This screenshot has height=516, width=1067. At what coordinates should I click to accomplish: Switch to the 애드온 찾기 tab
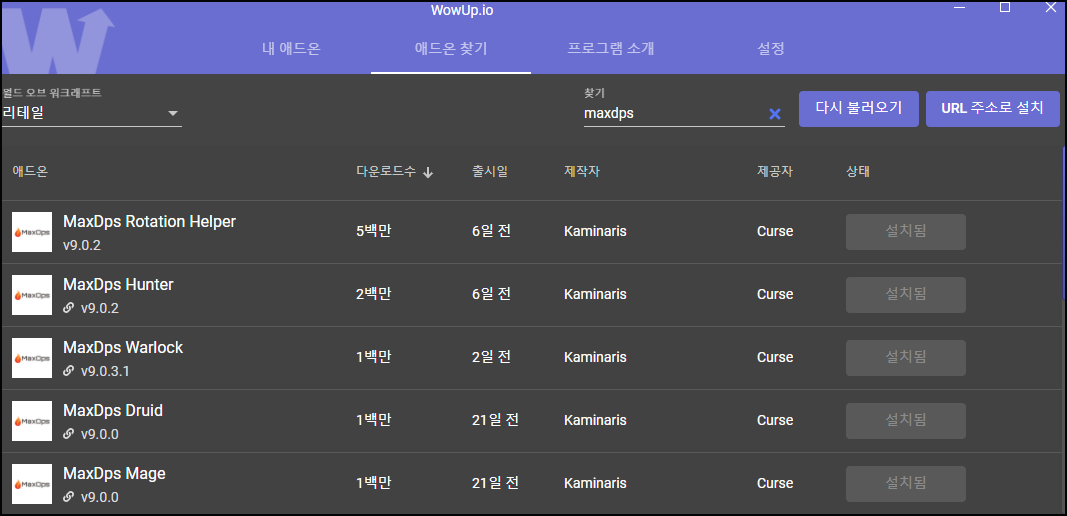tap(450, 49)
